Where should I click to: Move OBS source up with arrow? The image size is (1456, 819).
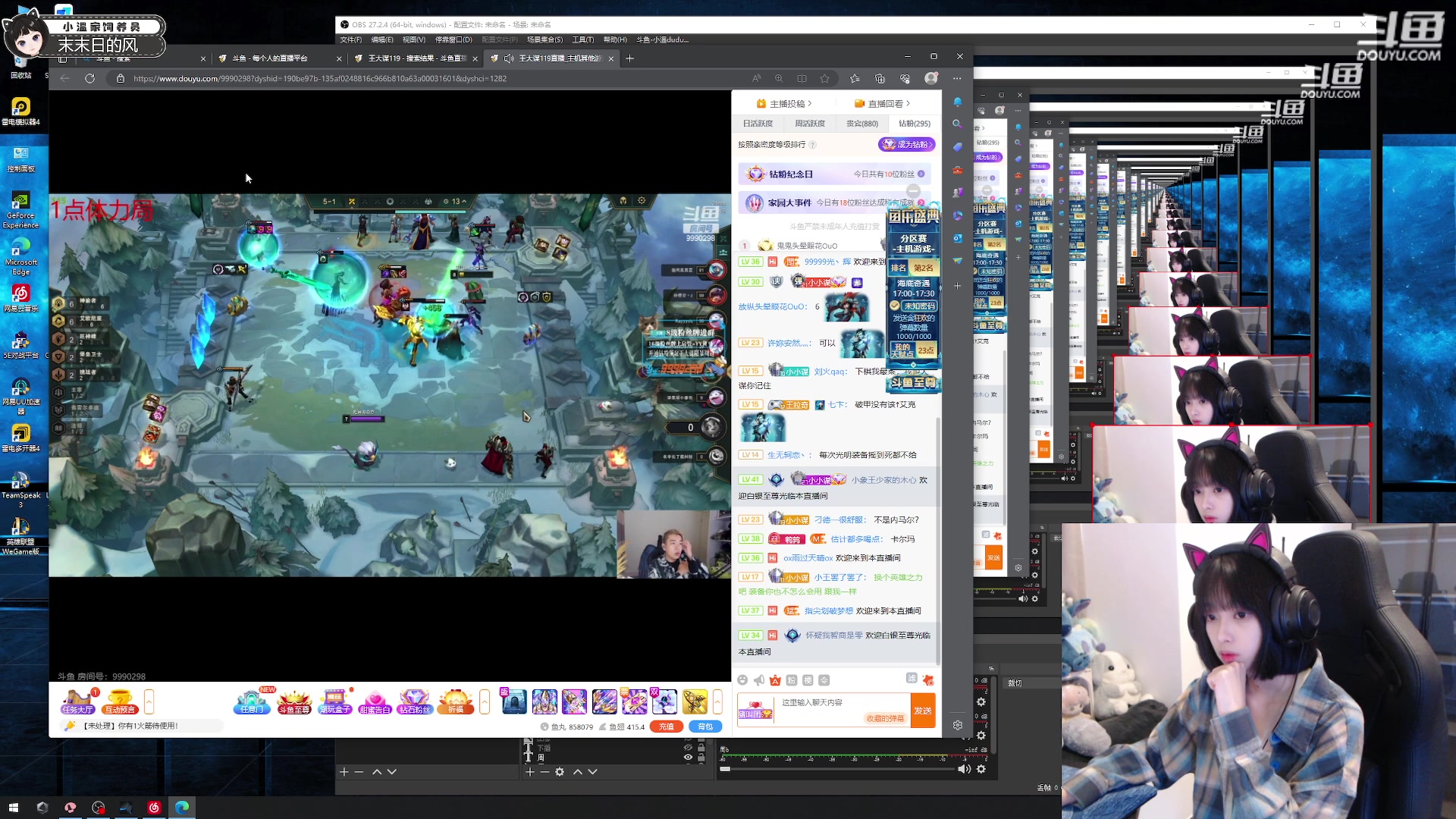[578, 771]
